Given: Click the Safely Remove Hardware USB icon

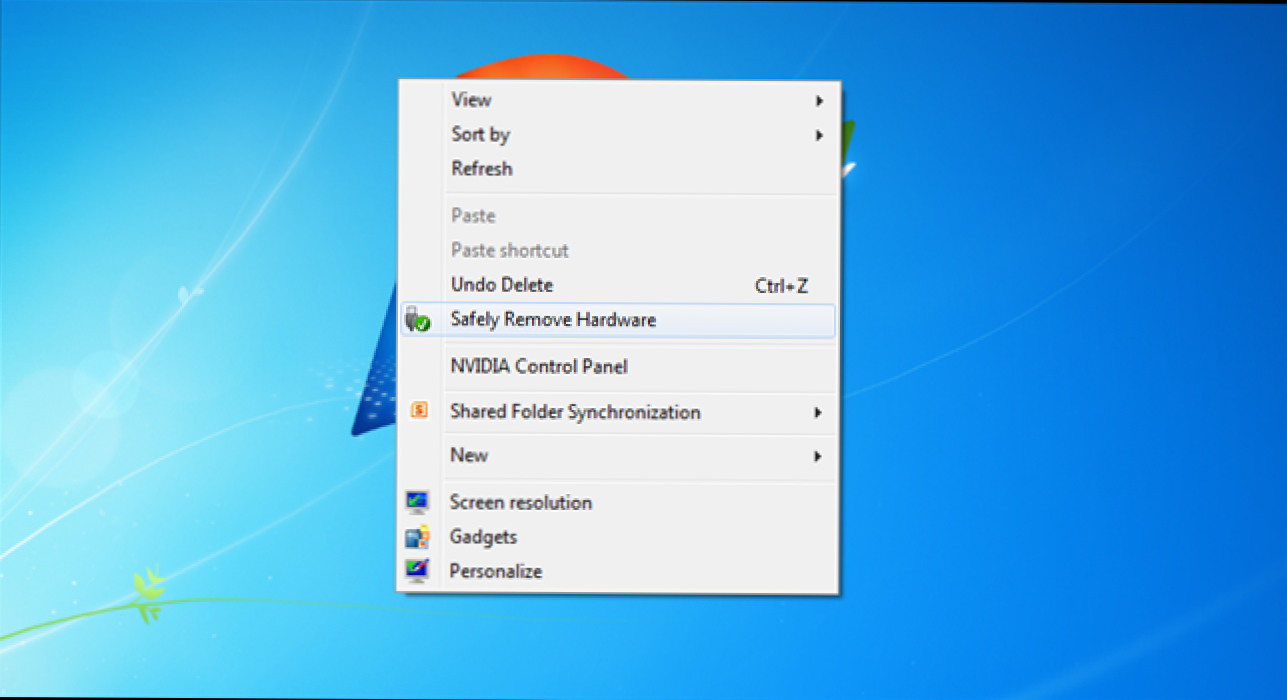Looking at the screenshot, I should coord(417,320).
